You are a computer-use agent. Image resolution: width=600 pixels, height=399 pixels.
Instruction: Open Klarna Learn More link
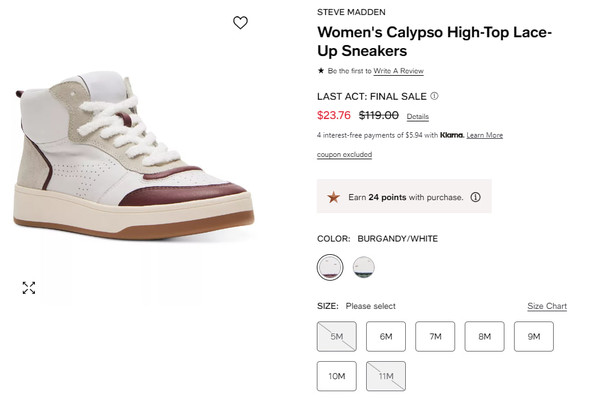[x=484, y=135]
